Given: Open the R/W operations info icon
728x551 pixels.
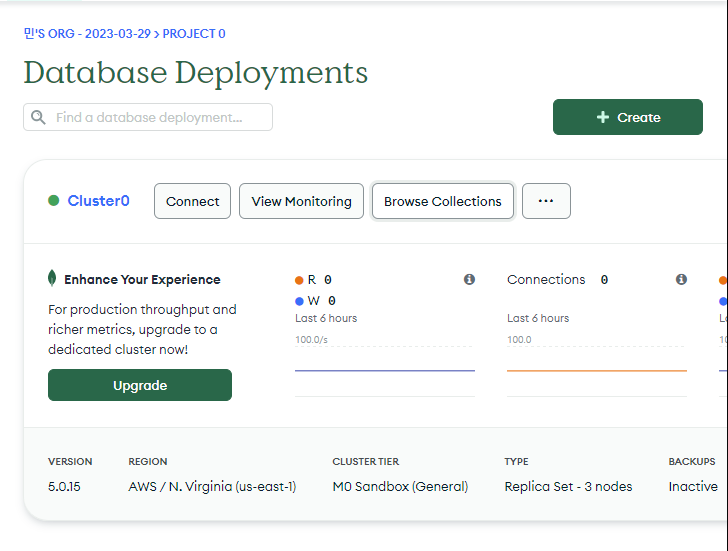Looking at the screenshot, I should 469,279.
